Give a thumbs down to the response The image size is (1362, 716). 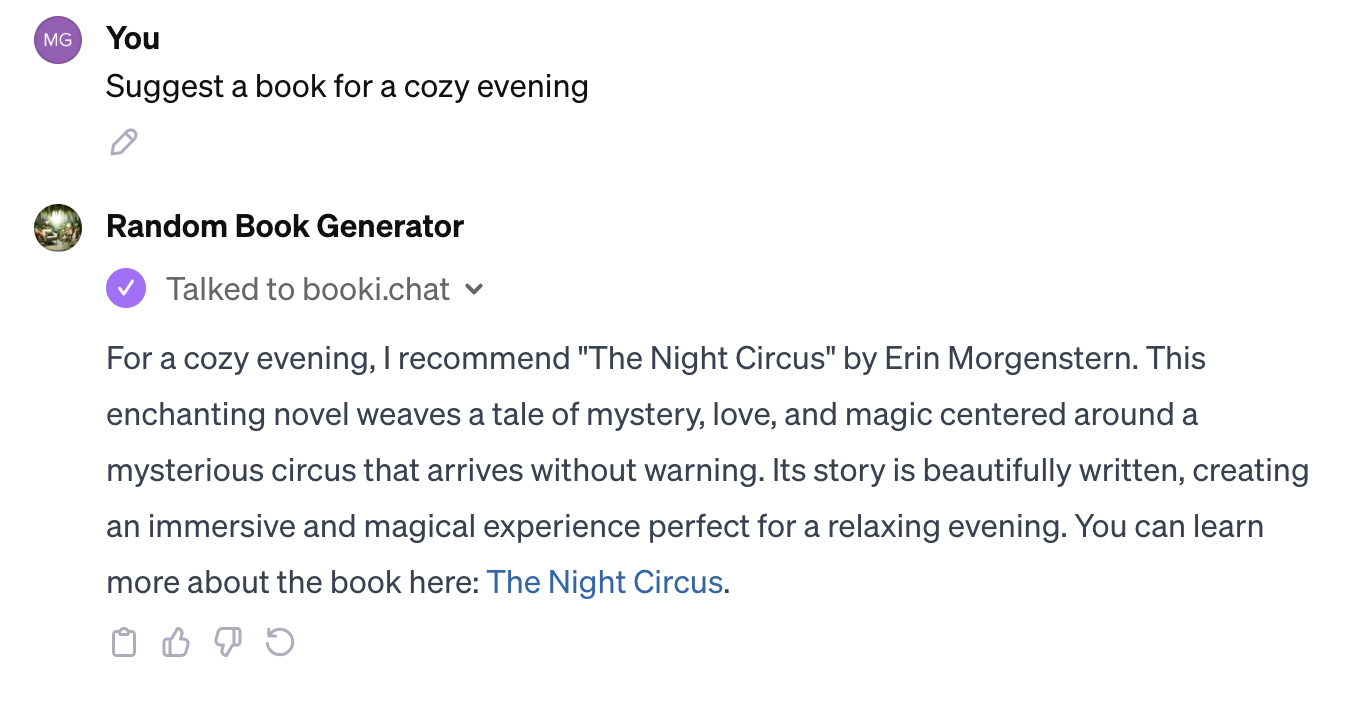coord(228,643)
